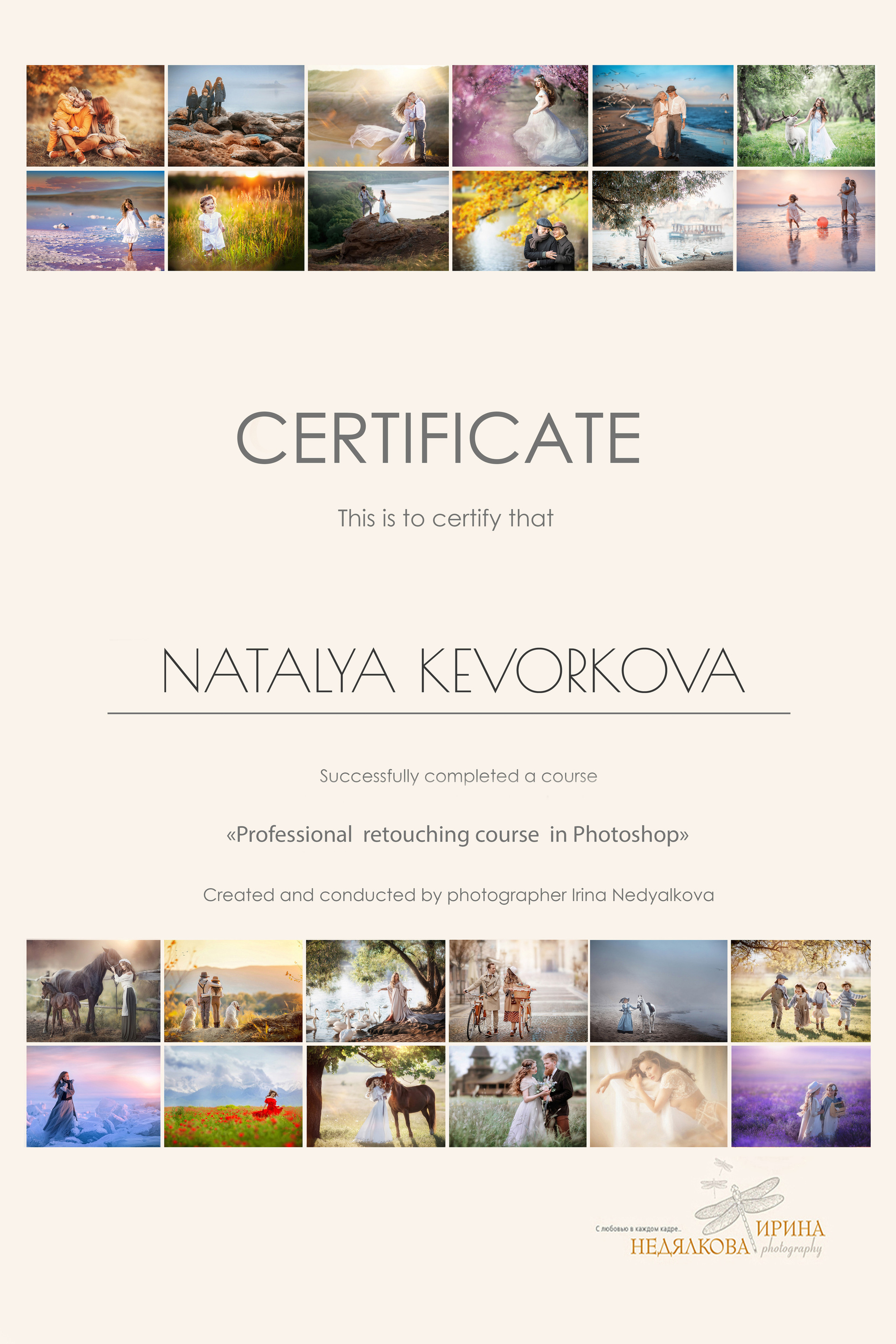The image size is (896, 1344).
Task: Select the bride under pink blossoms photo
Action: (x=519, y=115)
